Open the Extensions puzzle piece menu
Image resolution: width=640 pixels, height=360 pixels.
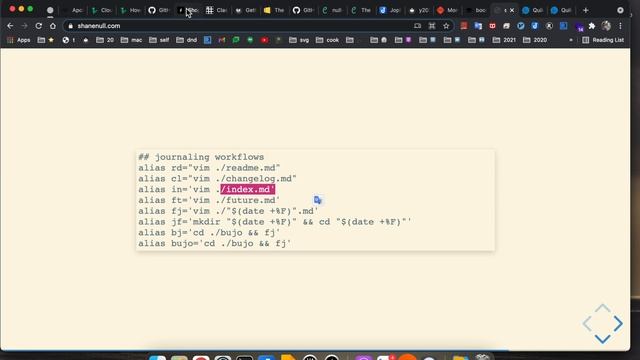pos(592,26)
